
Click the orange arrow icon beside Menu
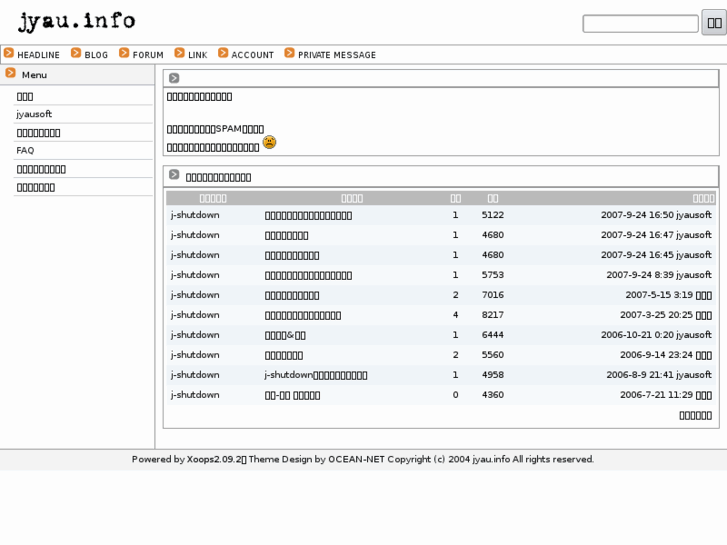tap(11, 73)
